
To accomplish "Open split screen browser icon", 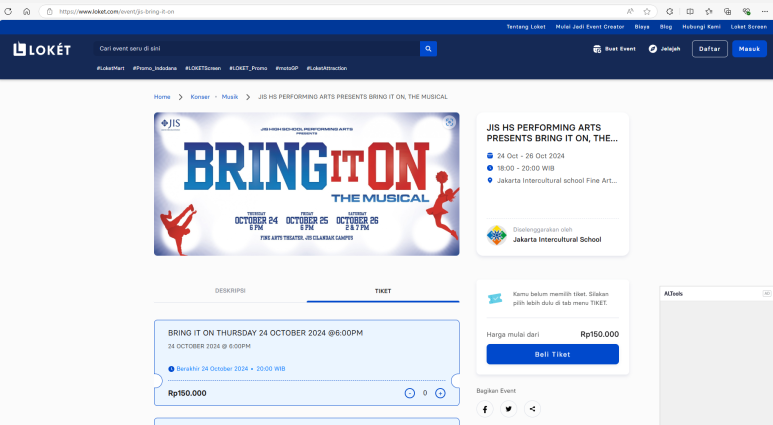I will (690, 11).
